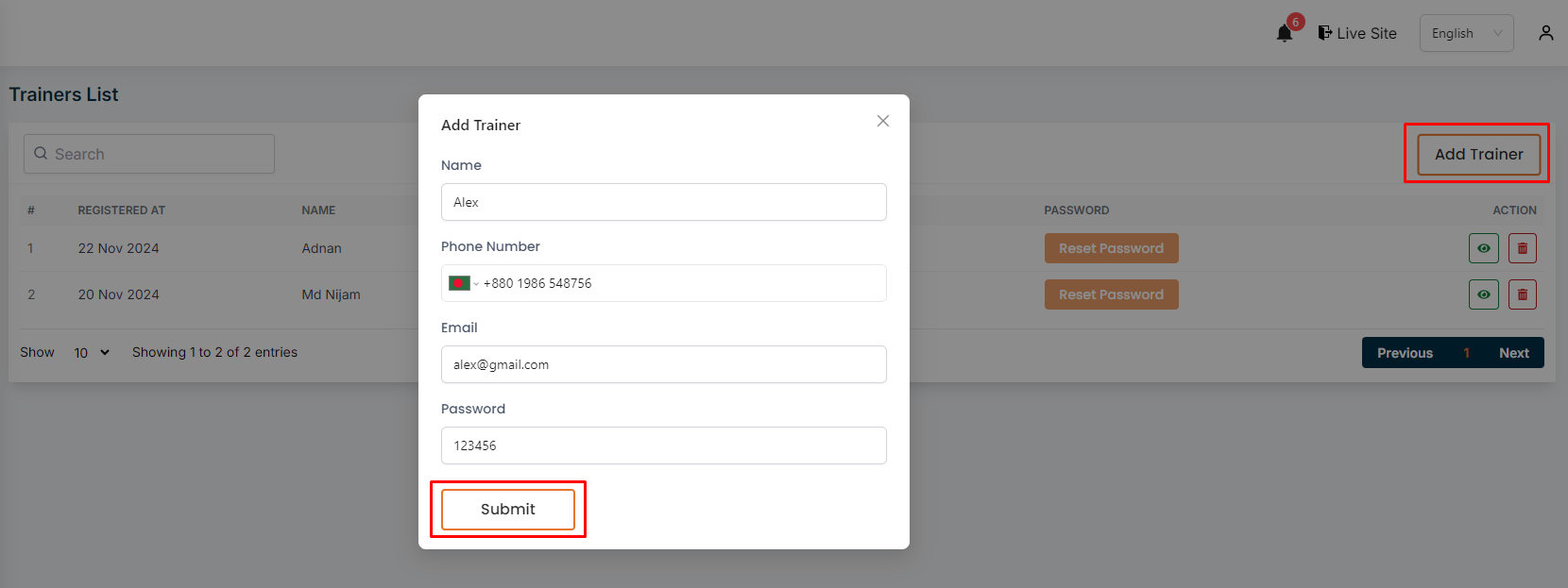This screenshot has height=588, width=1568.
Task: Open the notifications bell
Action: pos(1284,32)
